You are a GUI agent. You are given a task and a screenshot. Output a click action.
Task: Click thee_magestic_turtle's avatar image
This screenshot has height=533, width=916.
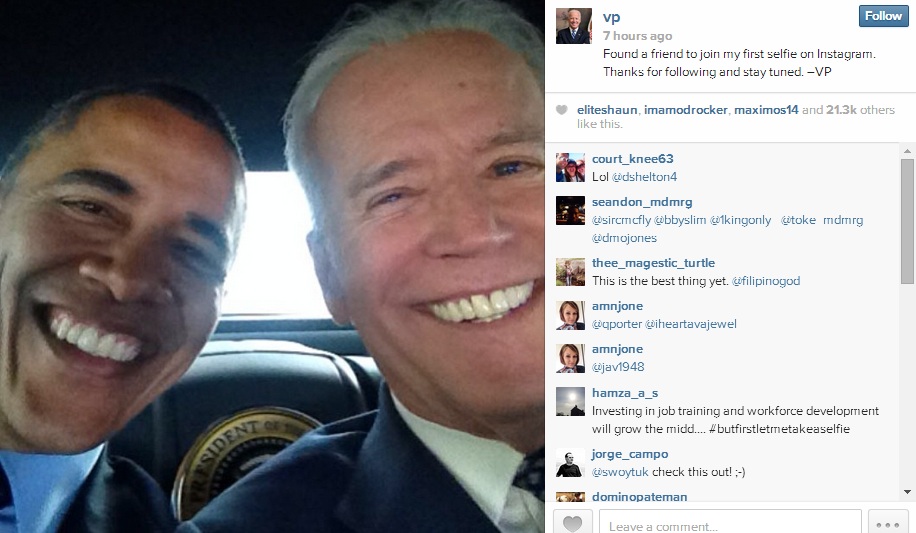click(570, 272)
